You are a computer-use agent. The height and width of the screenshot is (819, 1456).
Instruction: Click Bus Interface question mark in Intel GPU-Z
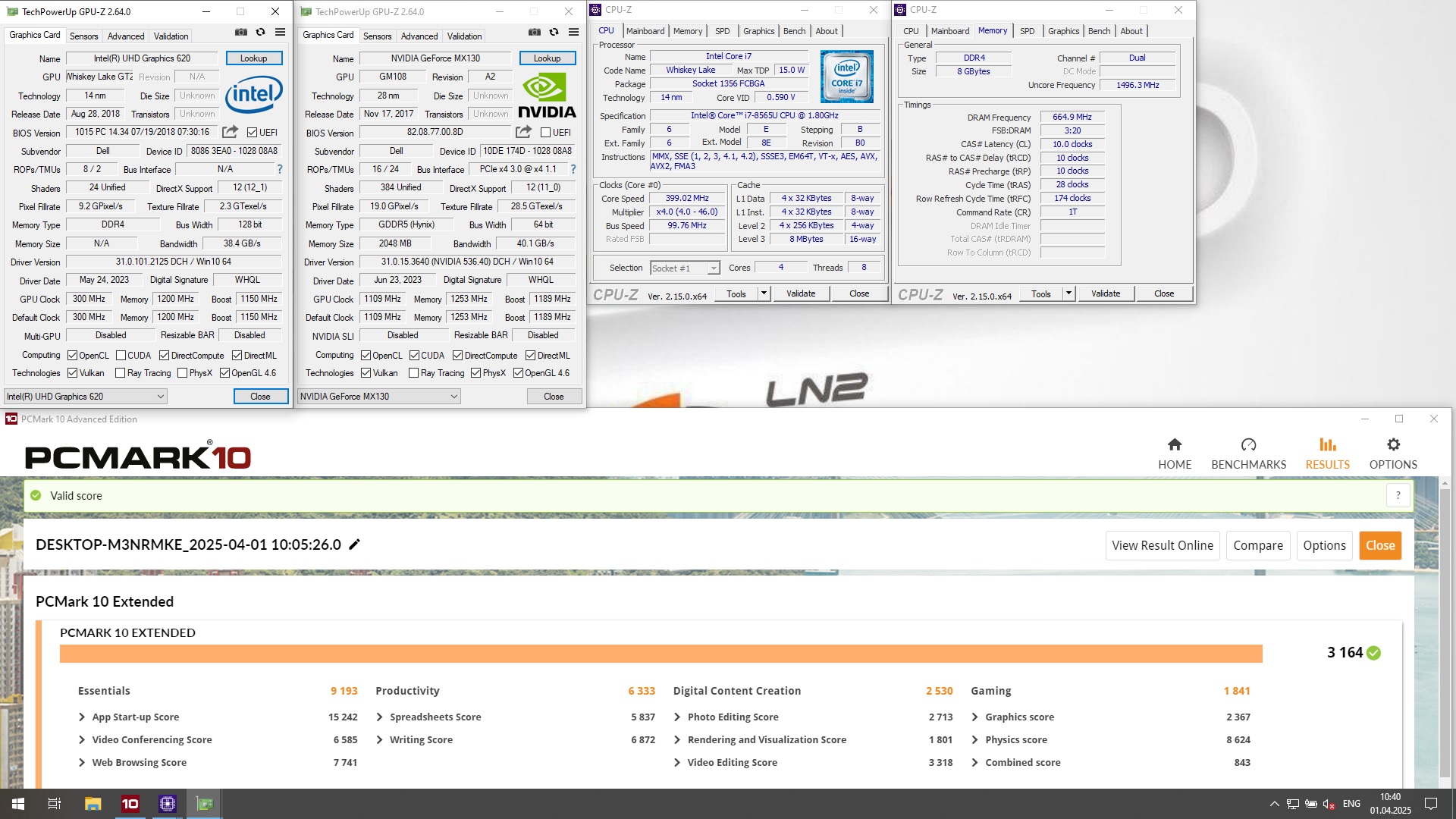coord(280,169)
